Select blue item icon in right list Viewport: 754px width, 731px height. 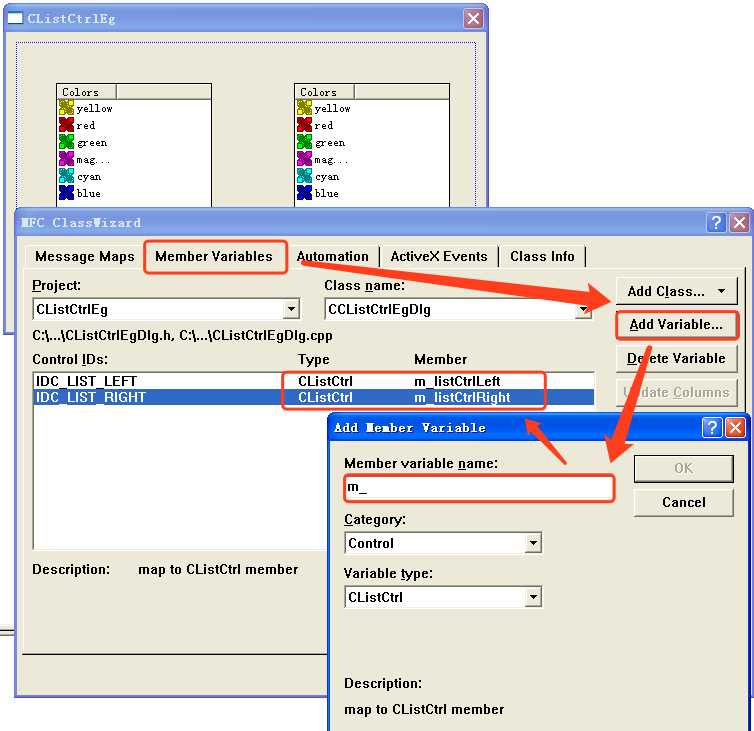[x=304, y=192]
